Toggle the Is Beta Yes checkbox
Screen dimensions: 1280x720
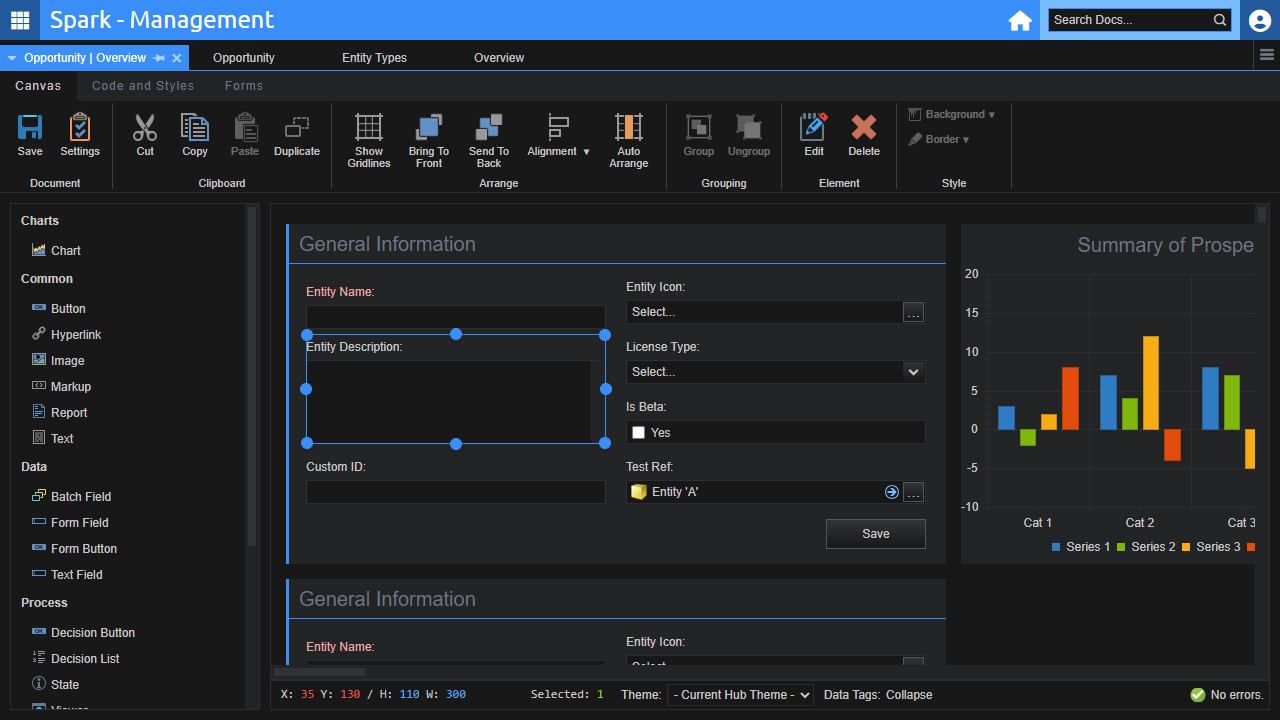pyautogui.click(x=638, y=432)
